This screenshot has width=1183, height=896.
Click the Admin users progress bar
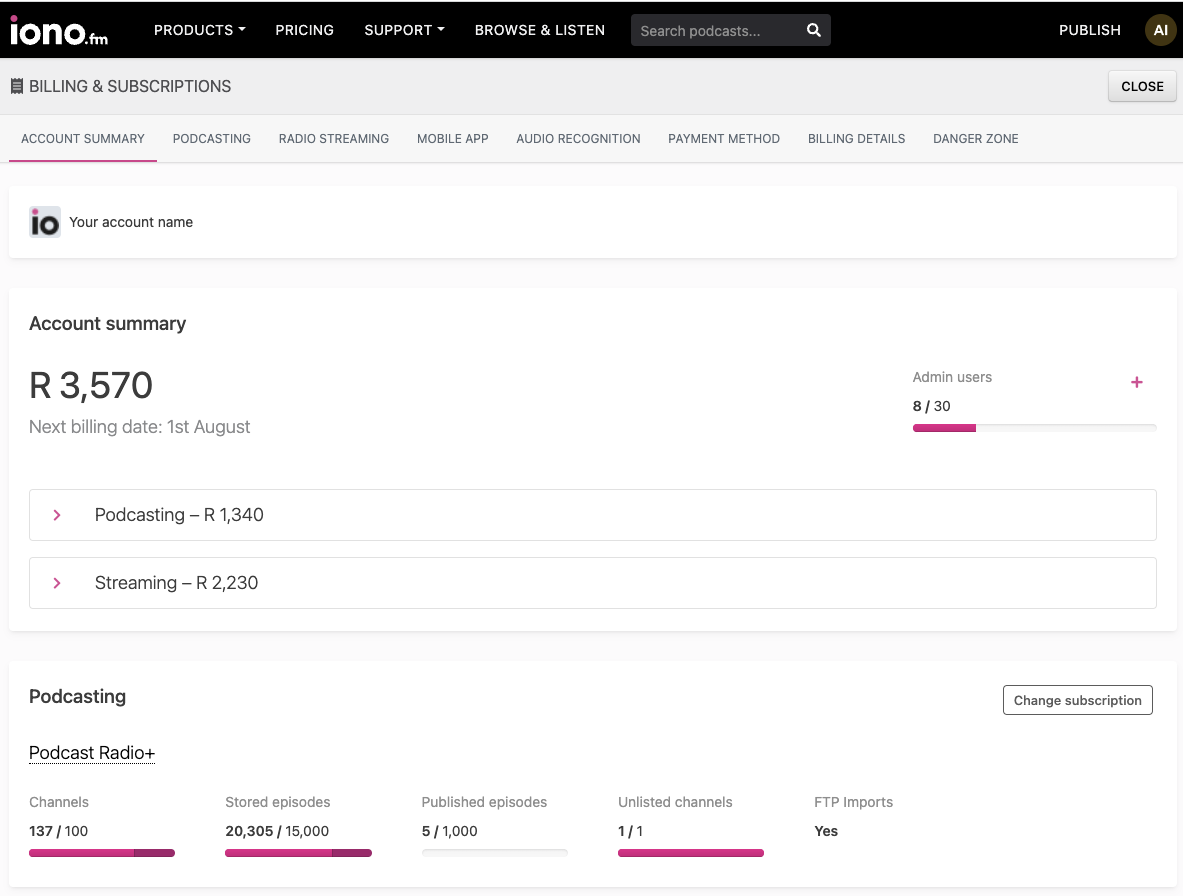(1034, 428)
